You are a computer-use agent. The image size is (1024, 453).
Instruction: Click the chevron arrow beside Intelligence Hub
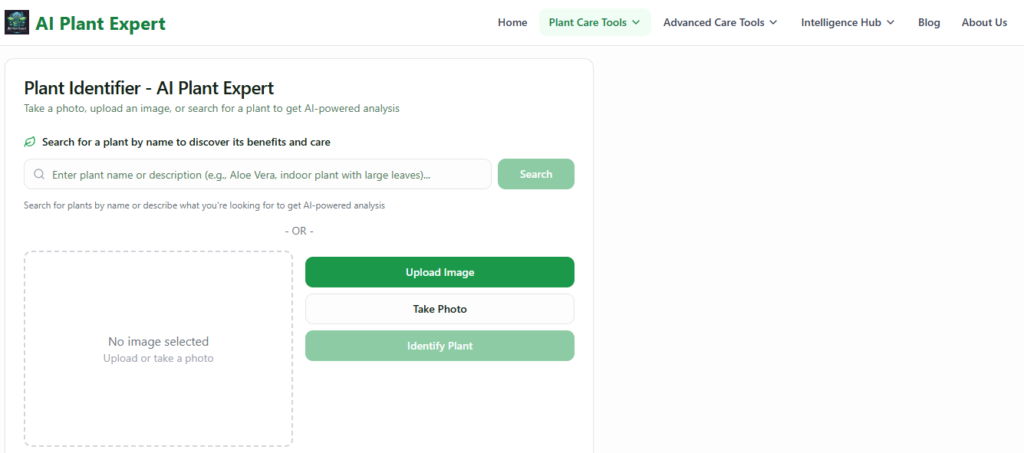click(x=890, y=23)
